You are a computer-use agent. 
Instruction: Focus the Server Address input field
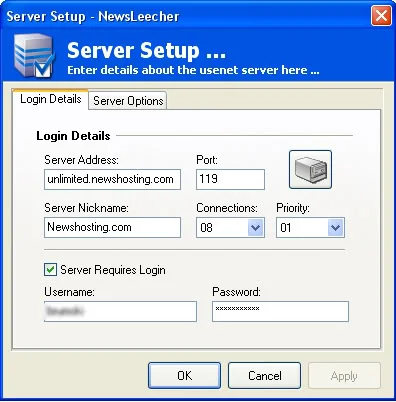tap(112, 179)
